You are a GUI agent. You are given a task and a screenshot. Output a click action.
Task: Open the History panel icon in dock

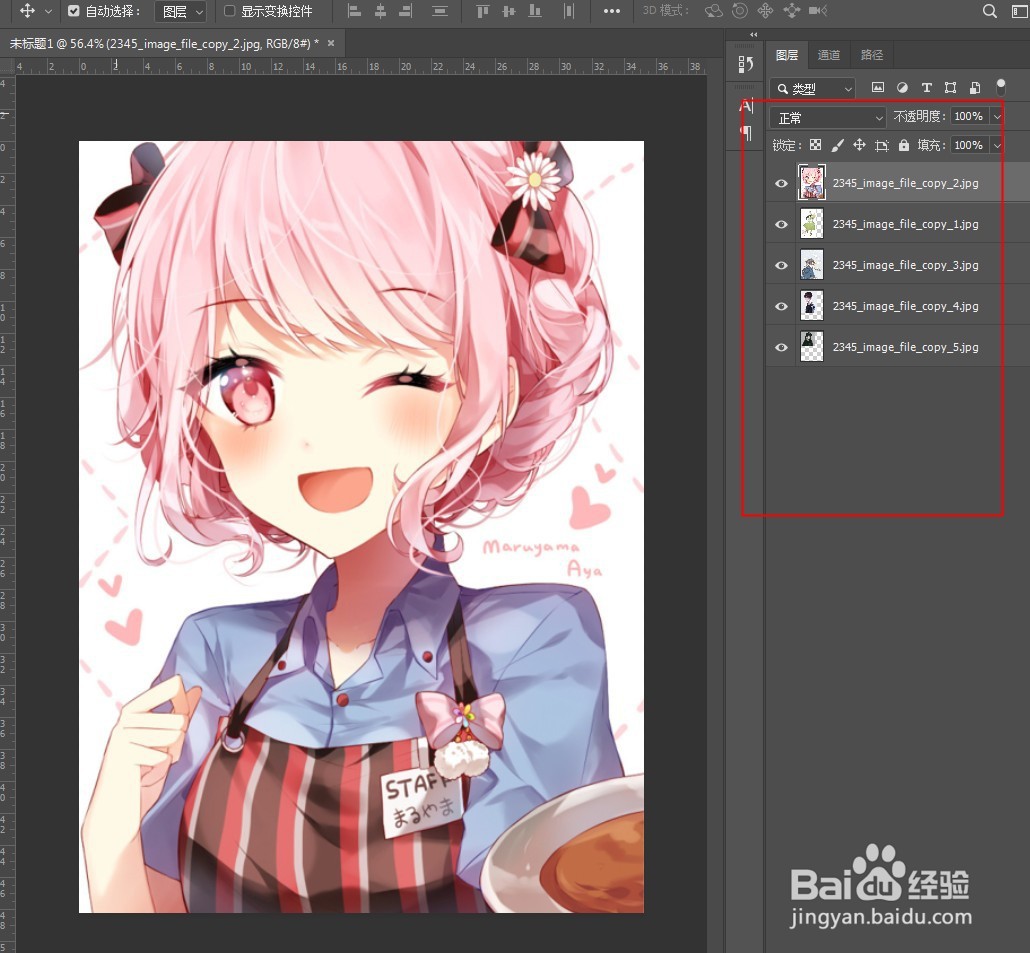[x=746, y=64]
